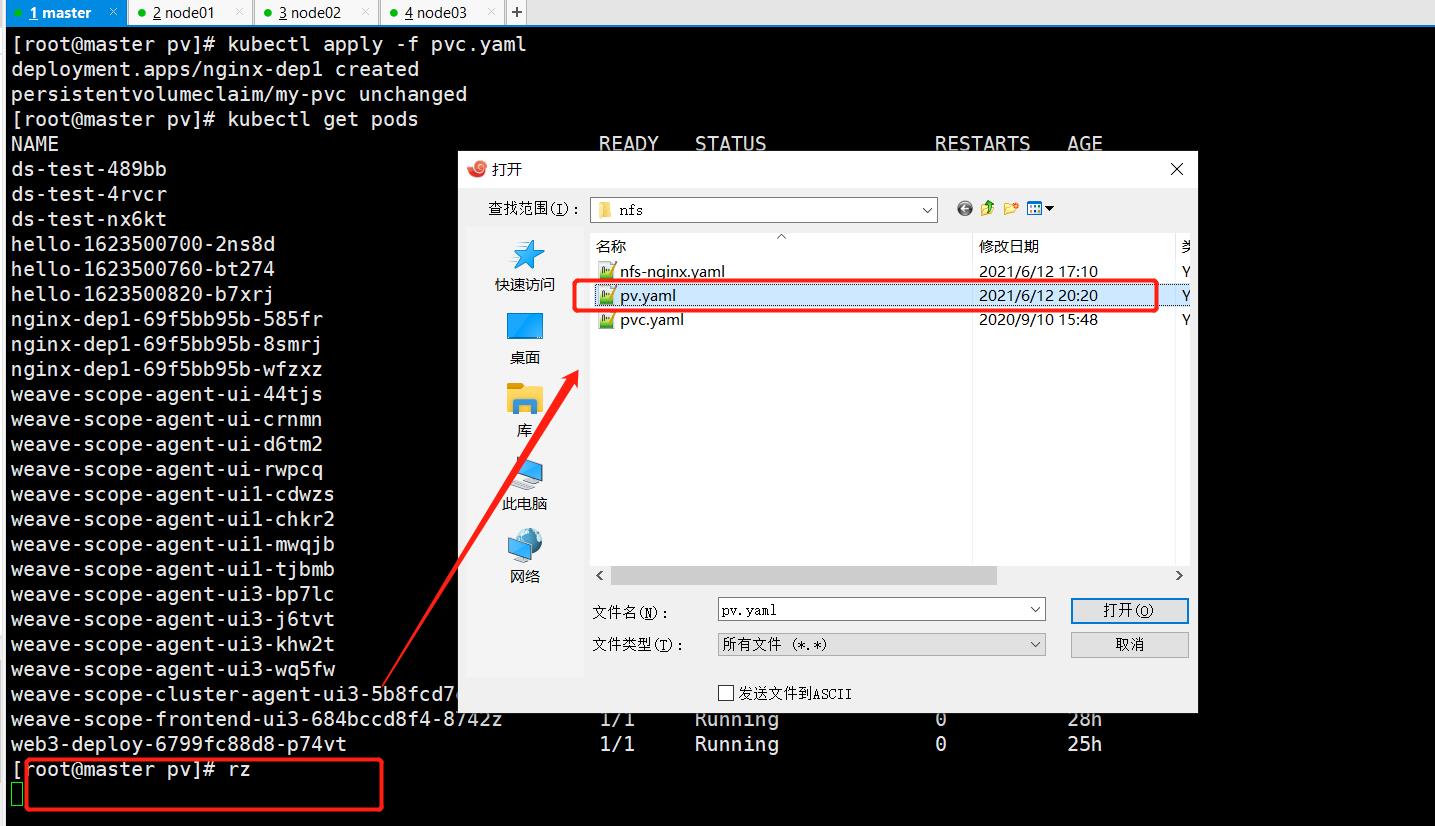Select nfs-nginx.yaml in the file list

click(672, 271)
